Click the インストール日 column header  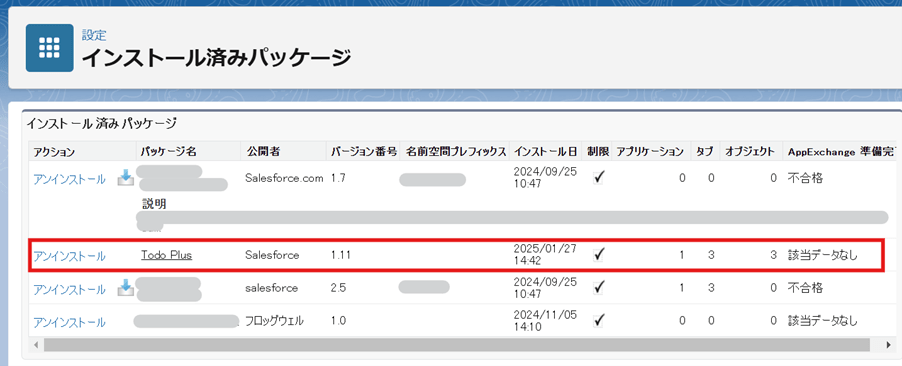click(545, 152)
